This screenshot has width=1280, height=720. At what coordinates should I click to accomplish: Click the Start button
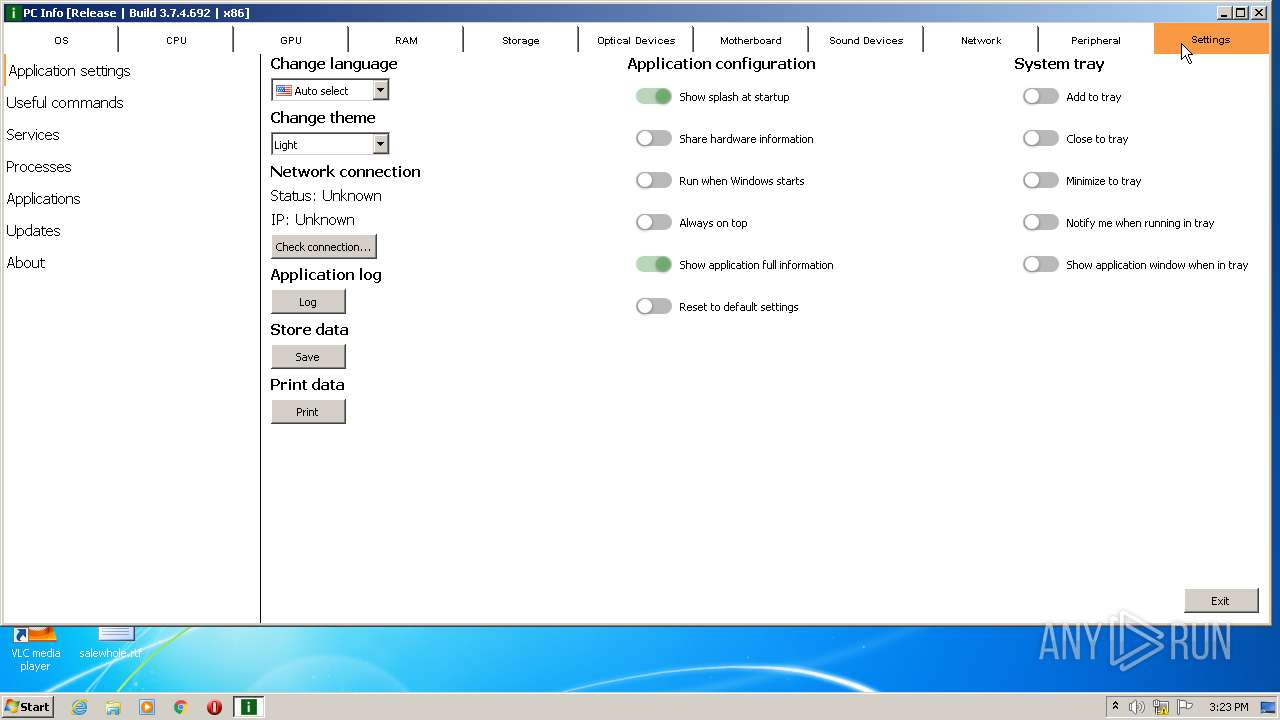click(x=27, y=707)
